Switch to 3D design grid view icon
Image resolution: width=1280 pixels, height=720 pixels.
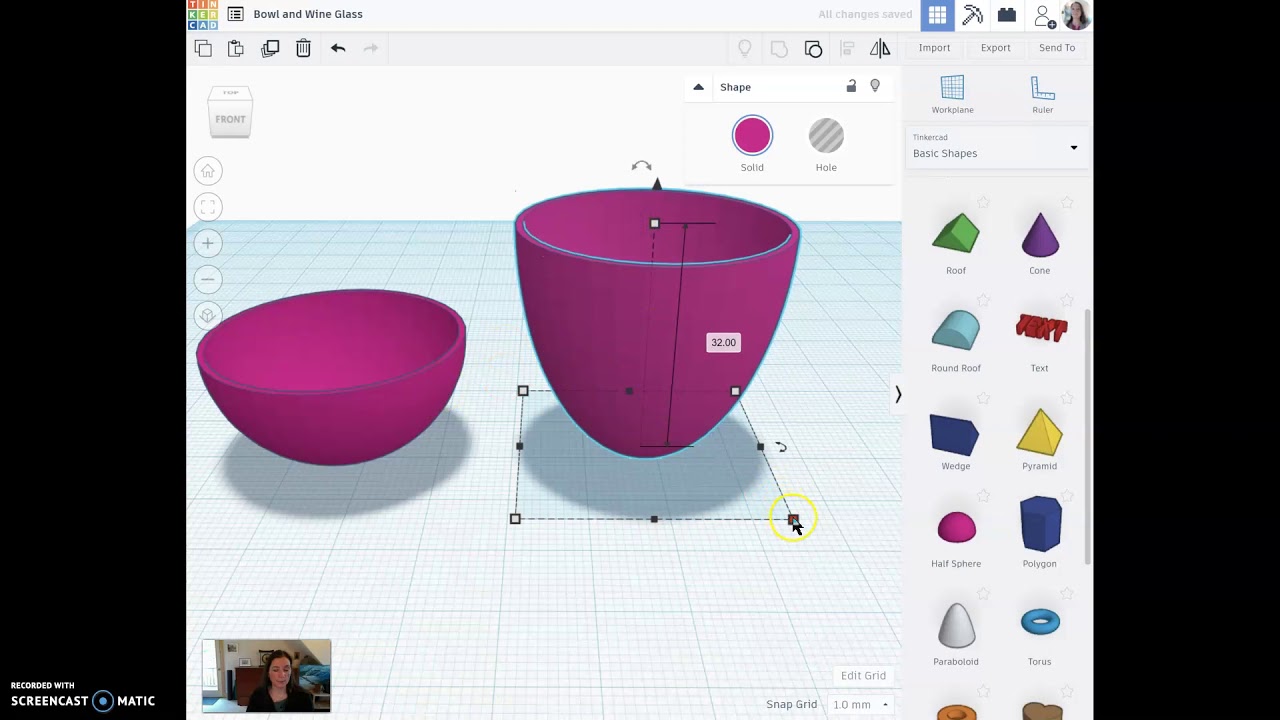(937, 15)
